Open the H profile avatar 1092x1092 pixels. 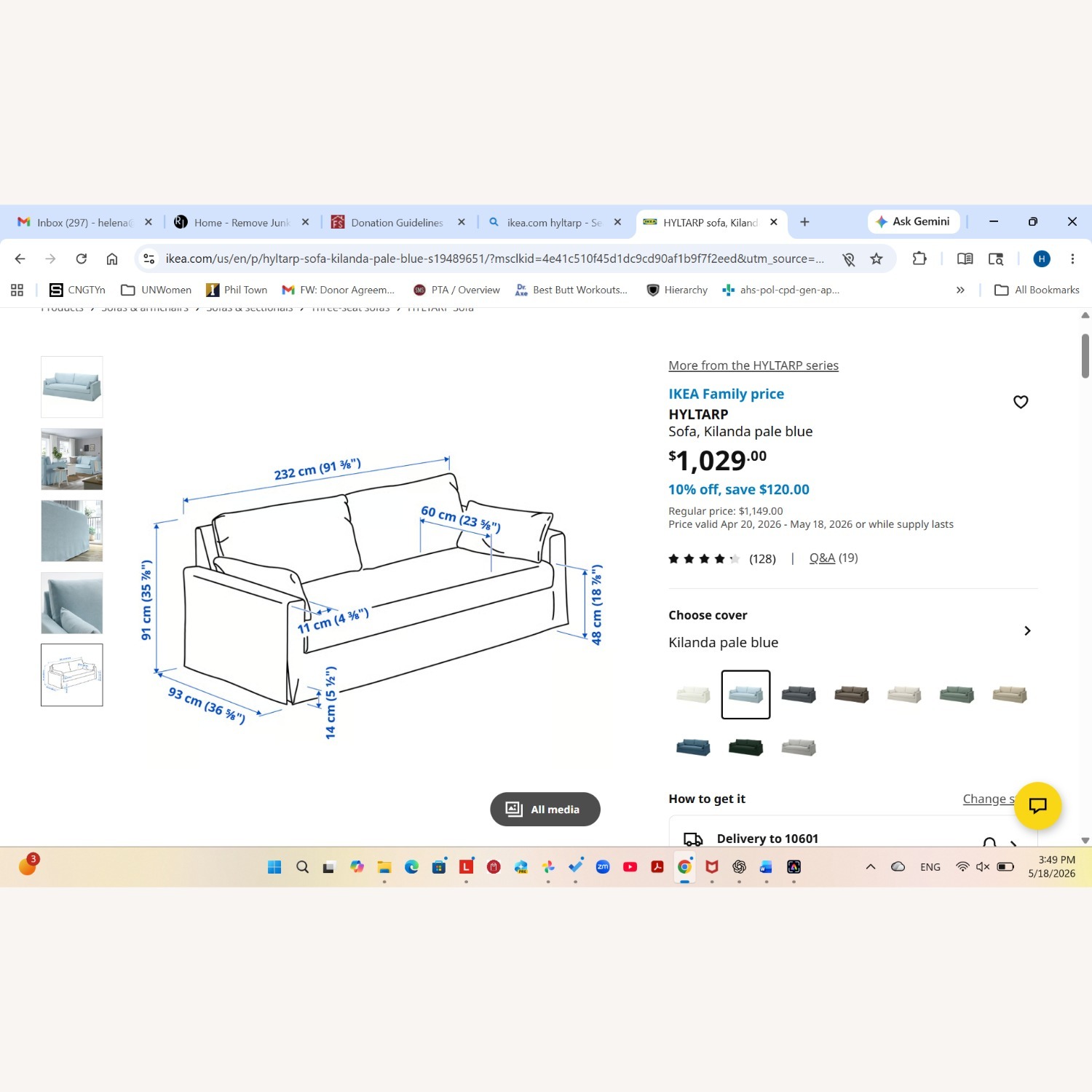point(1042,258)
